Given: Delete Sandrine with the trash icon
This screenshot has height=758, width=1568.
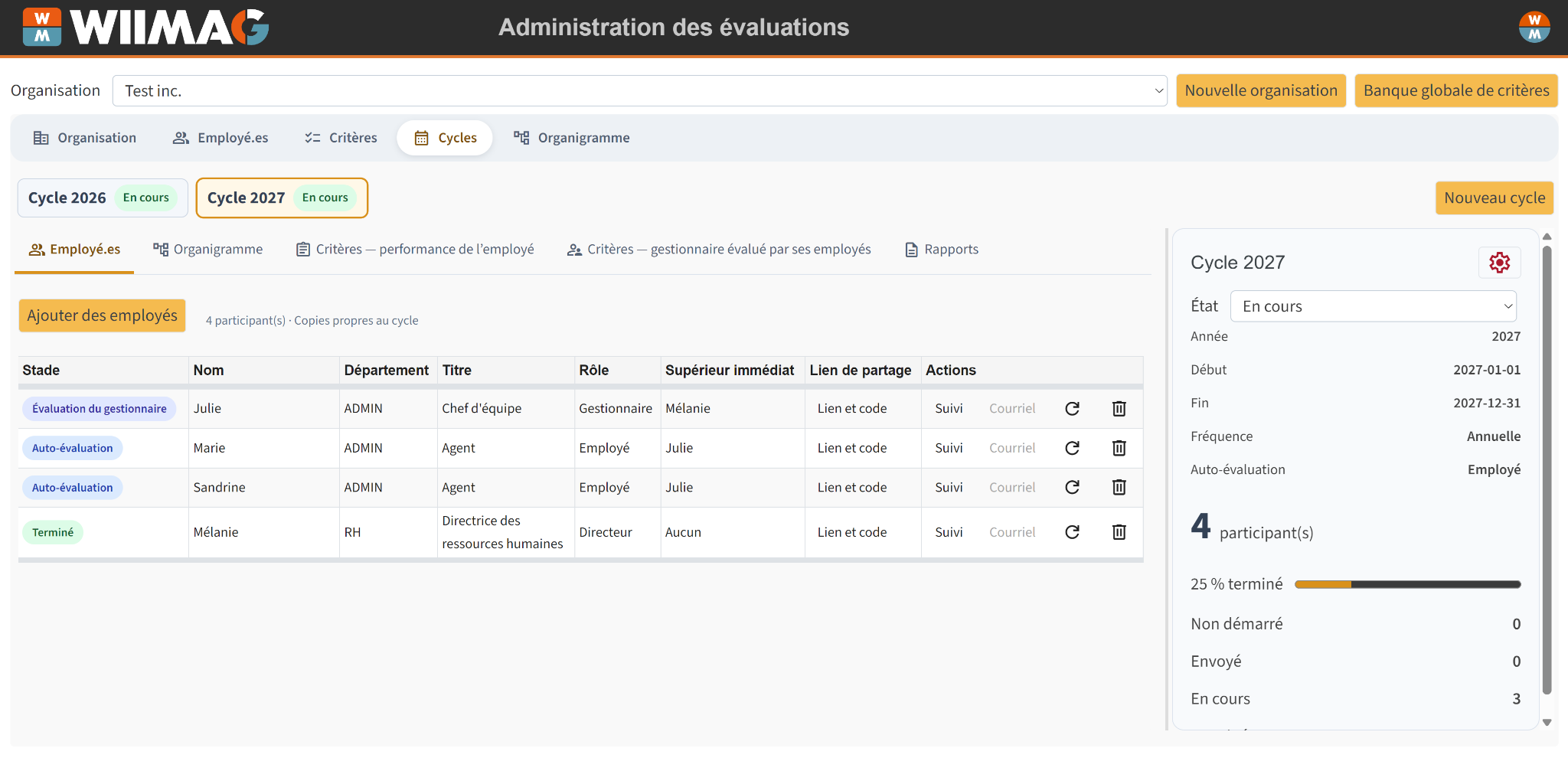Looking at the screenshot, I should 1119,487.
